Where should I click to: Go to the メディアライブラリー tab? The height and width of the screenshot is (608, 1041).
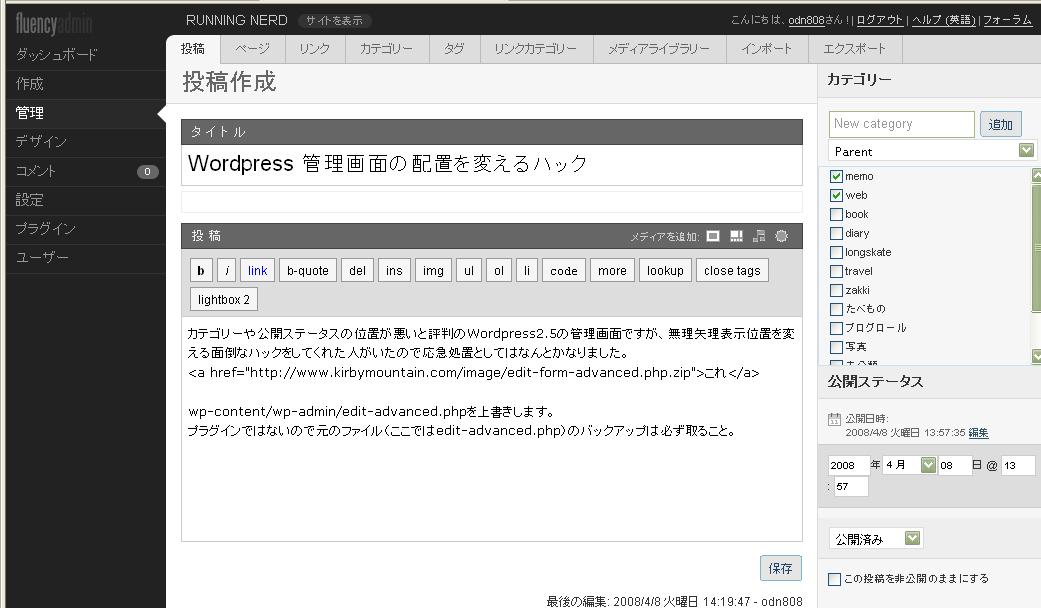coord(659,49)
